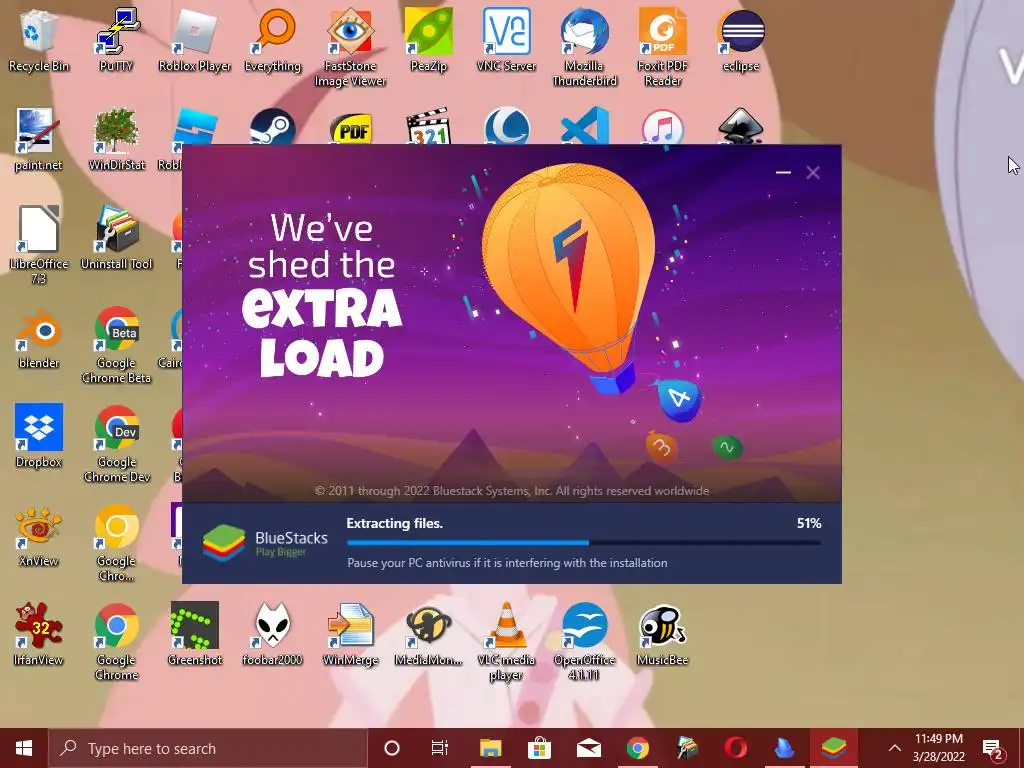Open Google Chrome Dev shortcut
1024x768 pixels.
116,443
